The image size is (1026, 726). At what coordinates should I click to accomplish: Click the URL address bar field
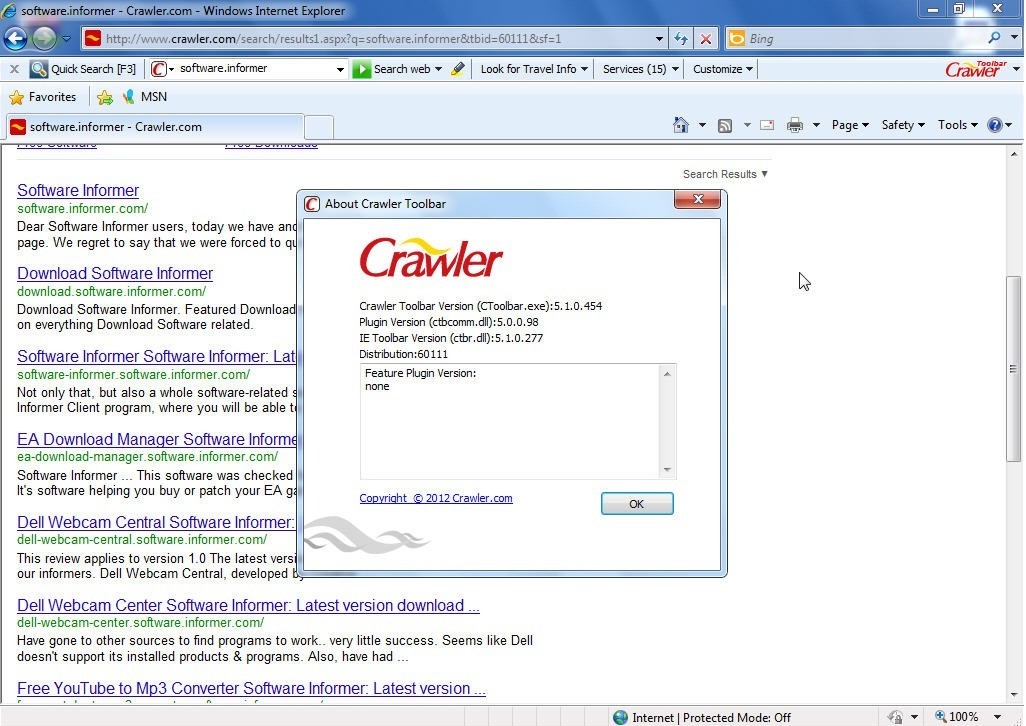click(376, 39)
